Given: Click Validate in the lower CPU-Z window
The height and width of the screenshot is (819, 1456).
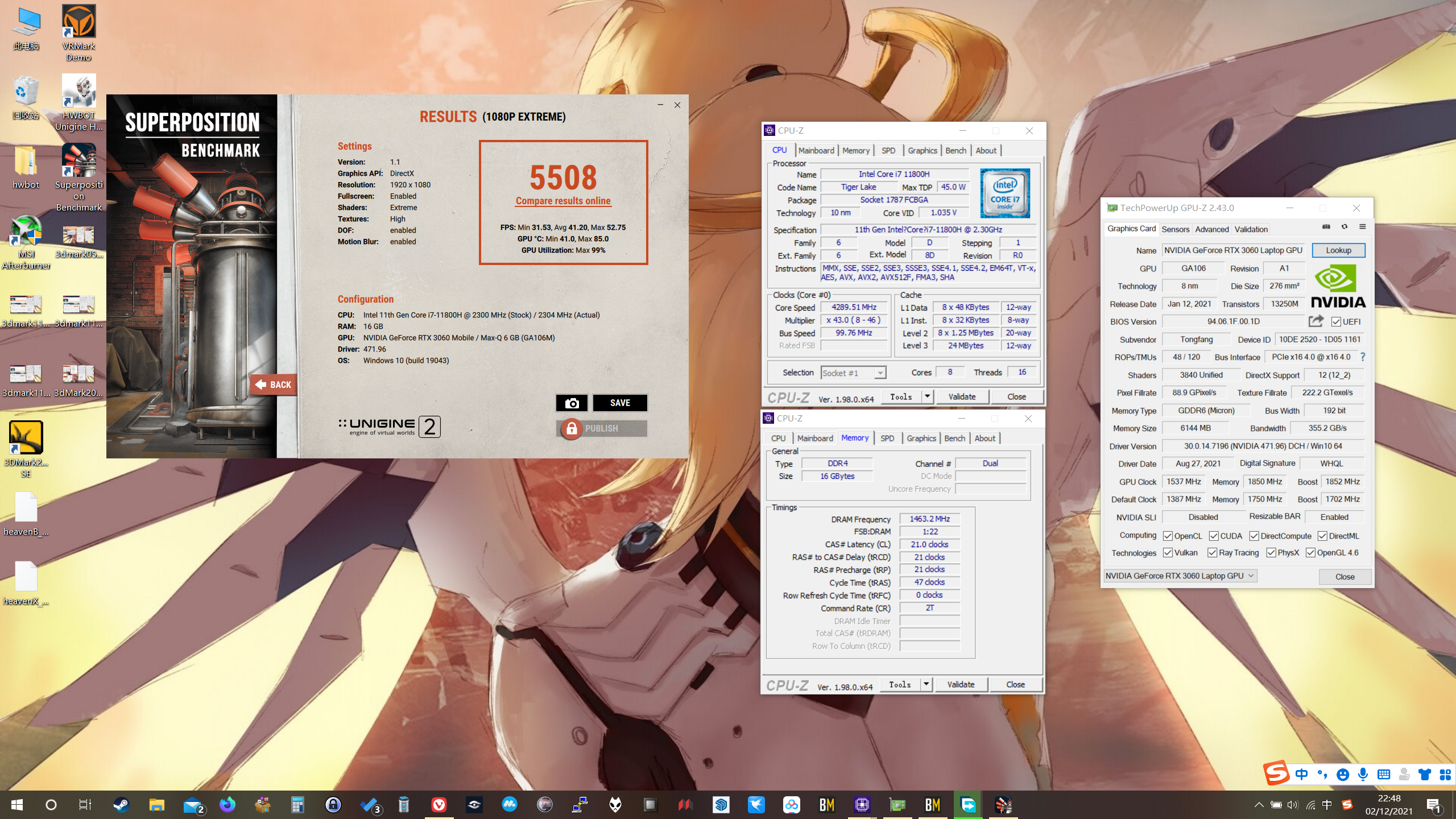Looking at the screenshot, I should point(961,684).
